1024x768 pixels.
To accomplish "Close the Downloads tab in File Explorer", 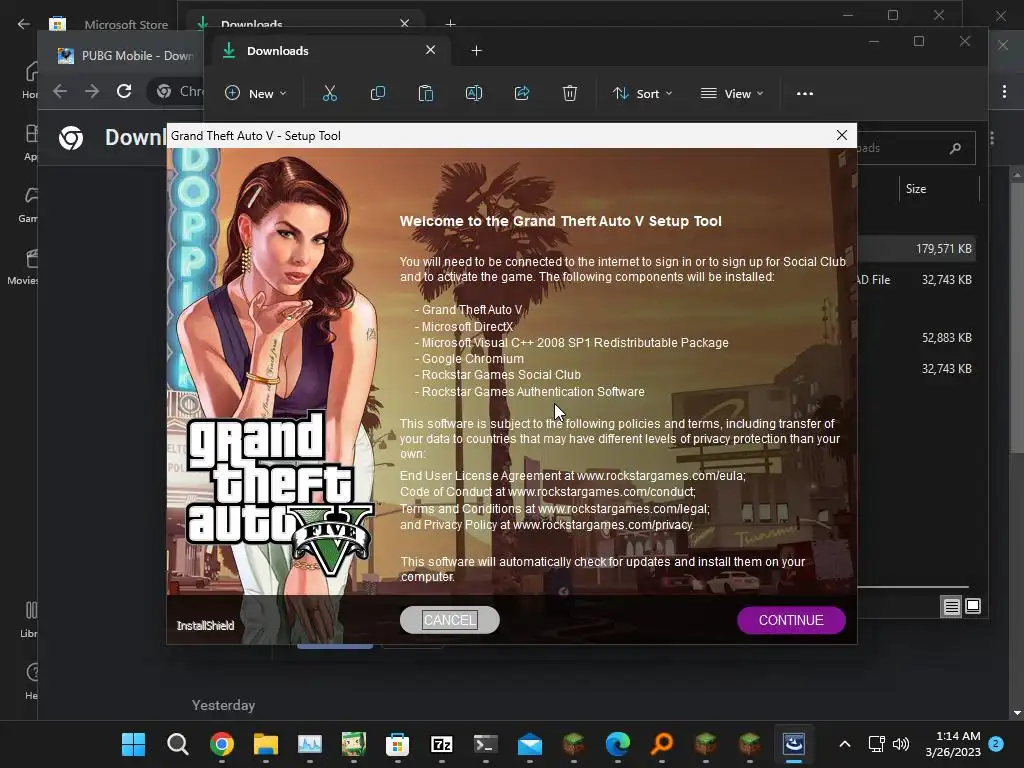I will 430,50.
